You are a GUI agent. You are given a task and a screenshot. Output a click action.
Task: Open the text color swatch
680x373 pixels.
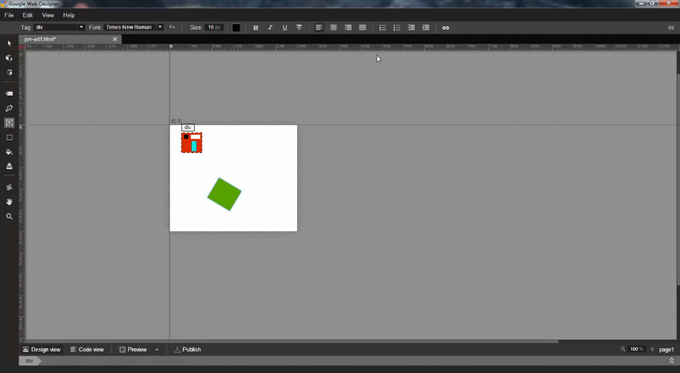[236, 28]
